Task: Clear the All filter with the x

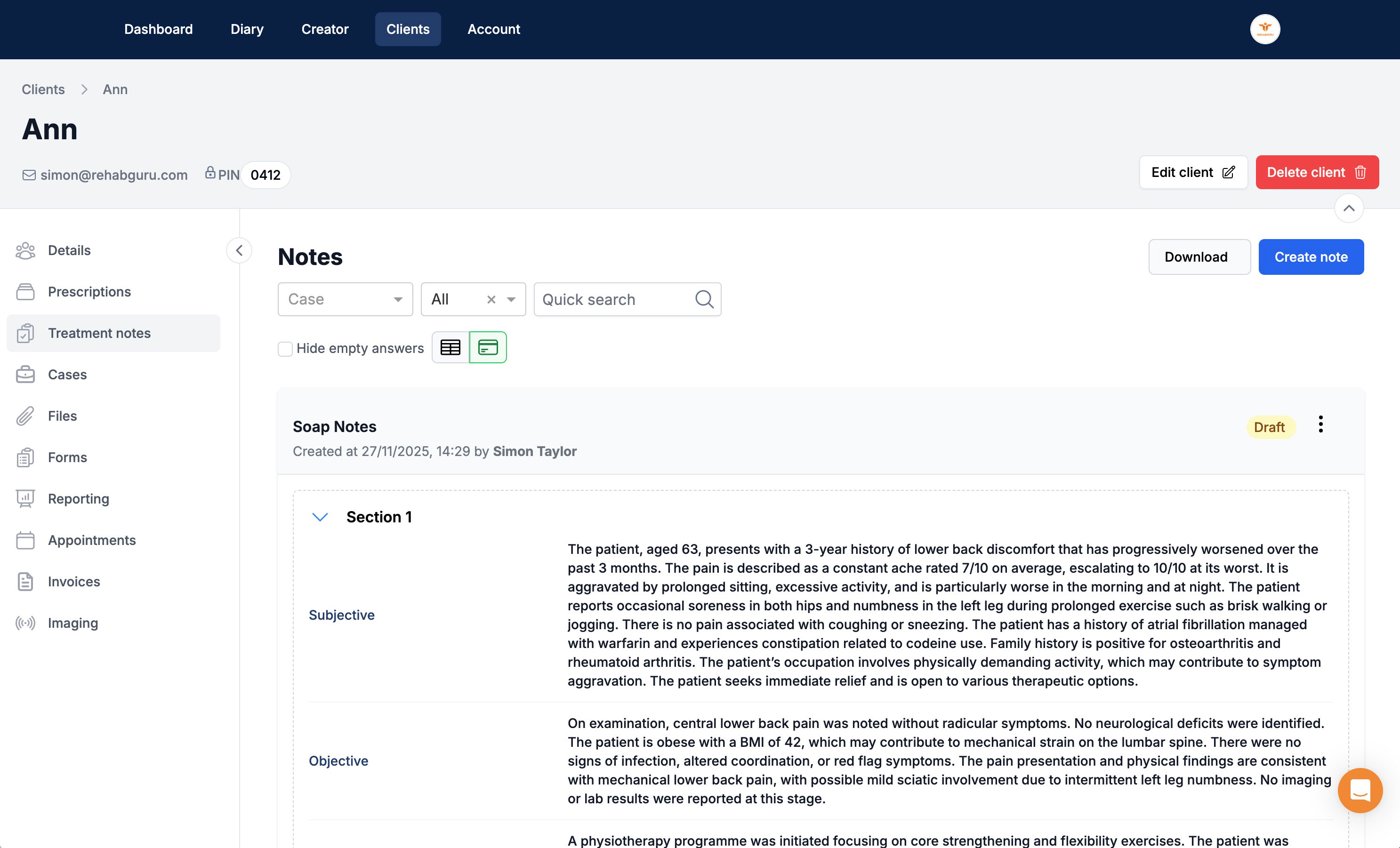Action: tap(491, 299)
